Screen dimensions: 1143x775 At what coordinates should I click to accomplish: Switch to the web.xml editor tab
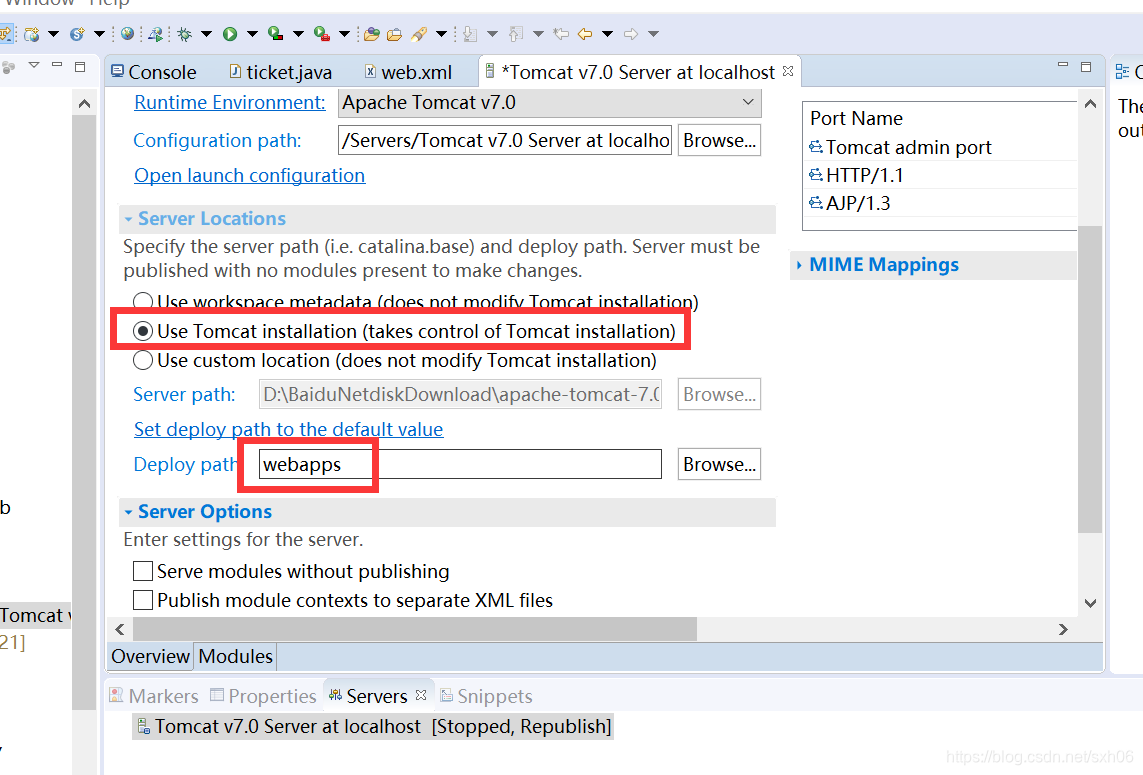tap(409, 72)
